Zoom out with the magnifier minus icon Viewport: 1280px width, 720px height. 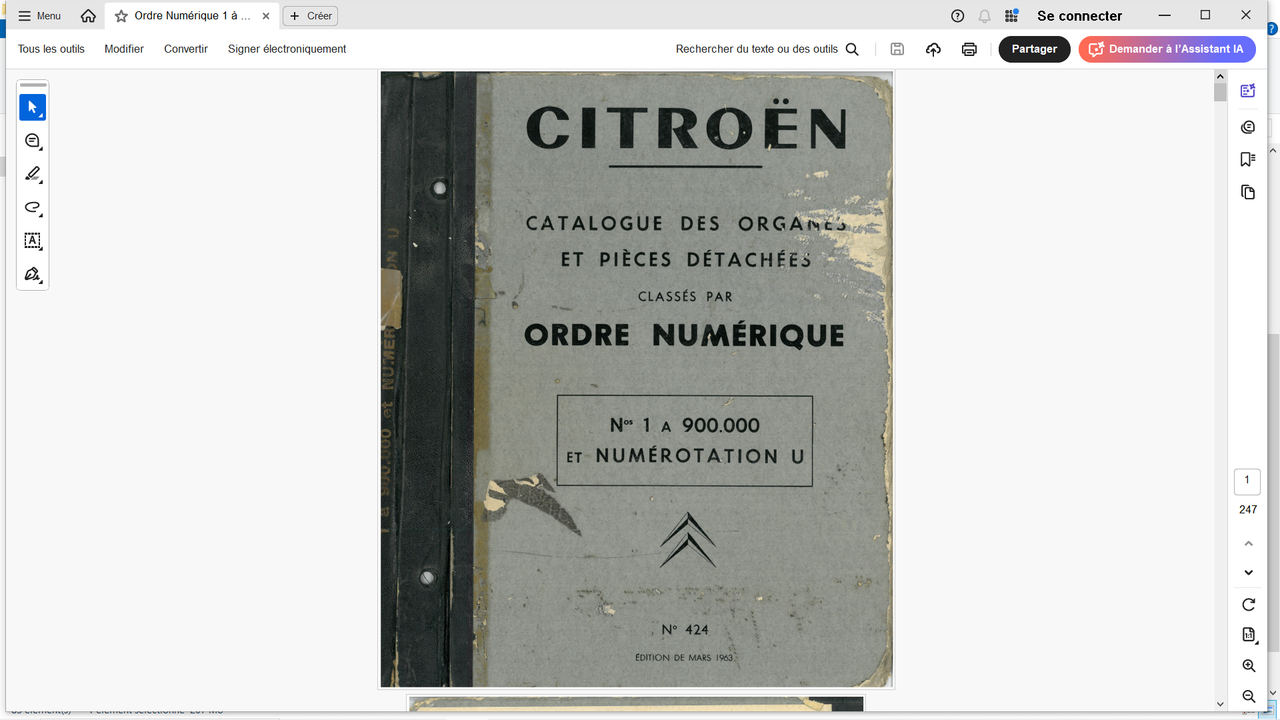tap(1248, 696)
